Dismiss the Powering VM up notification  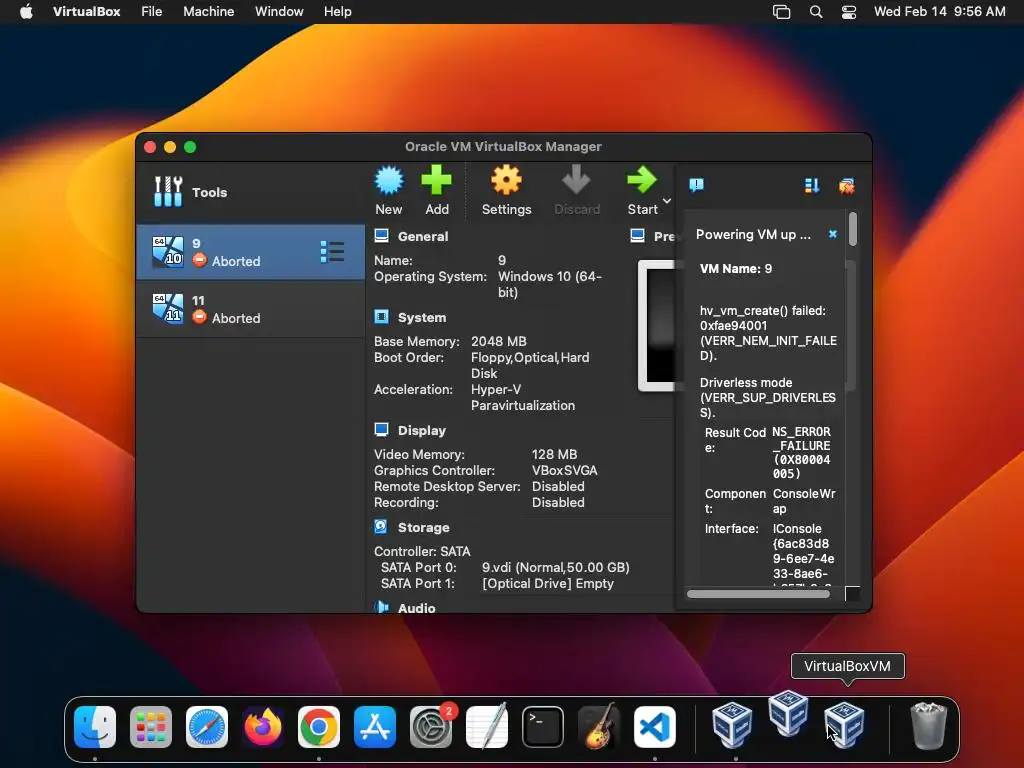833,234
